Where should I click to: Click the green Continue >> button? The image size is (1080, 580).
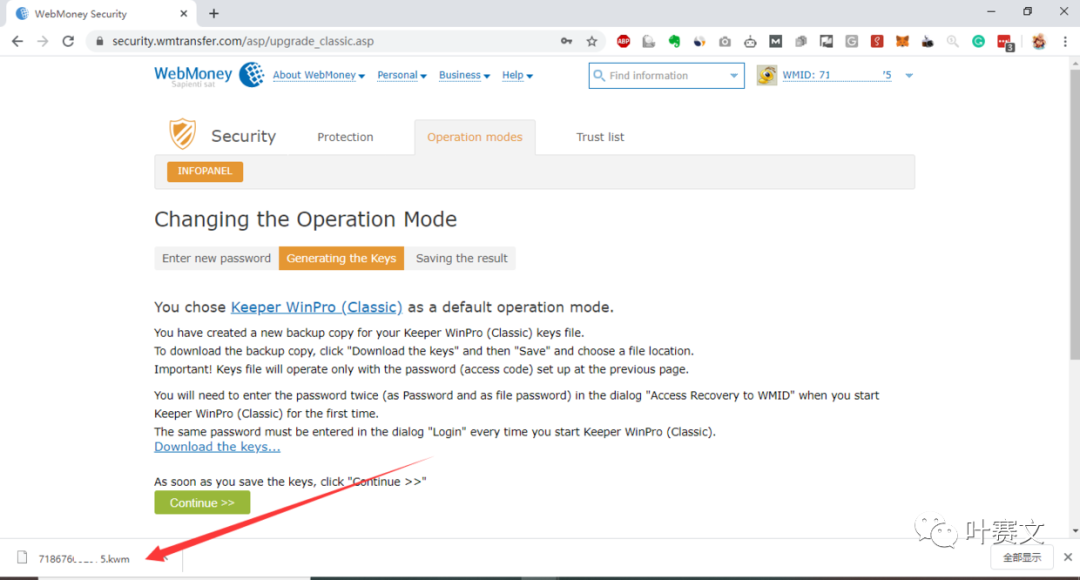(202, 503)
